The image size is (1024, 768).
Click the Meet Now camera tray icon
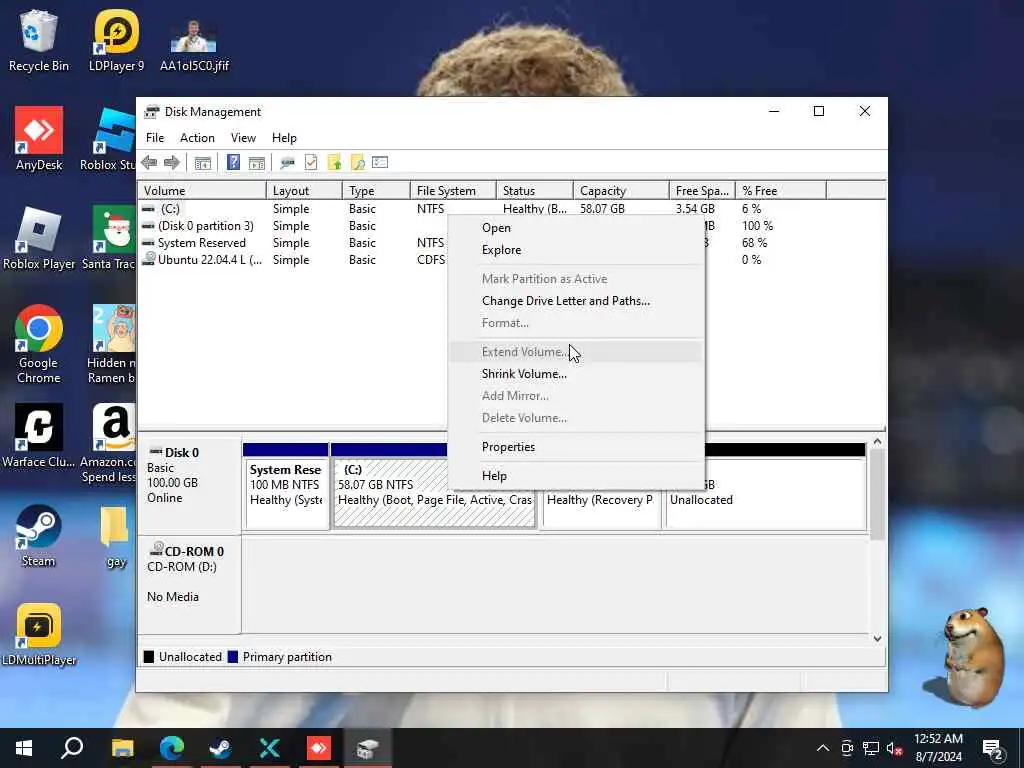click(x=847, y=748)
